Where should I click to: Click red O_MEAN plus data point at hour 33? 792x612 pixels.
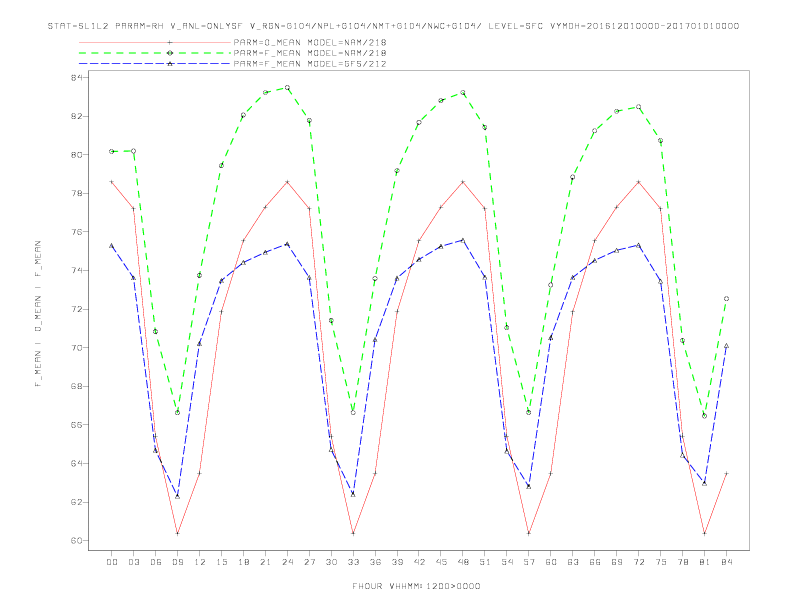(x=353, y=533)
